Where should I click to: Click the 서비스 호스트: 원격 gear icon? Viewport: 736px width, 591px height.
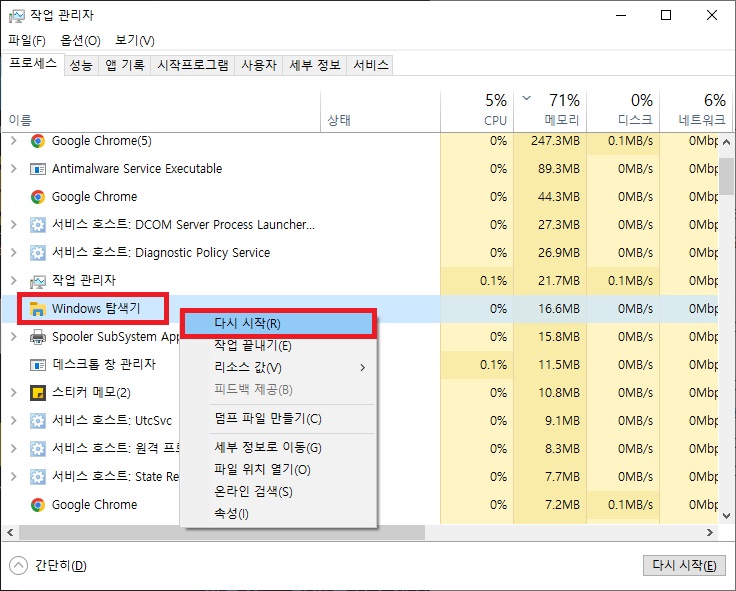pos(38,449)
